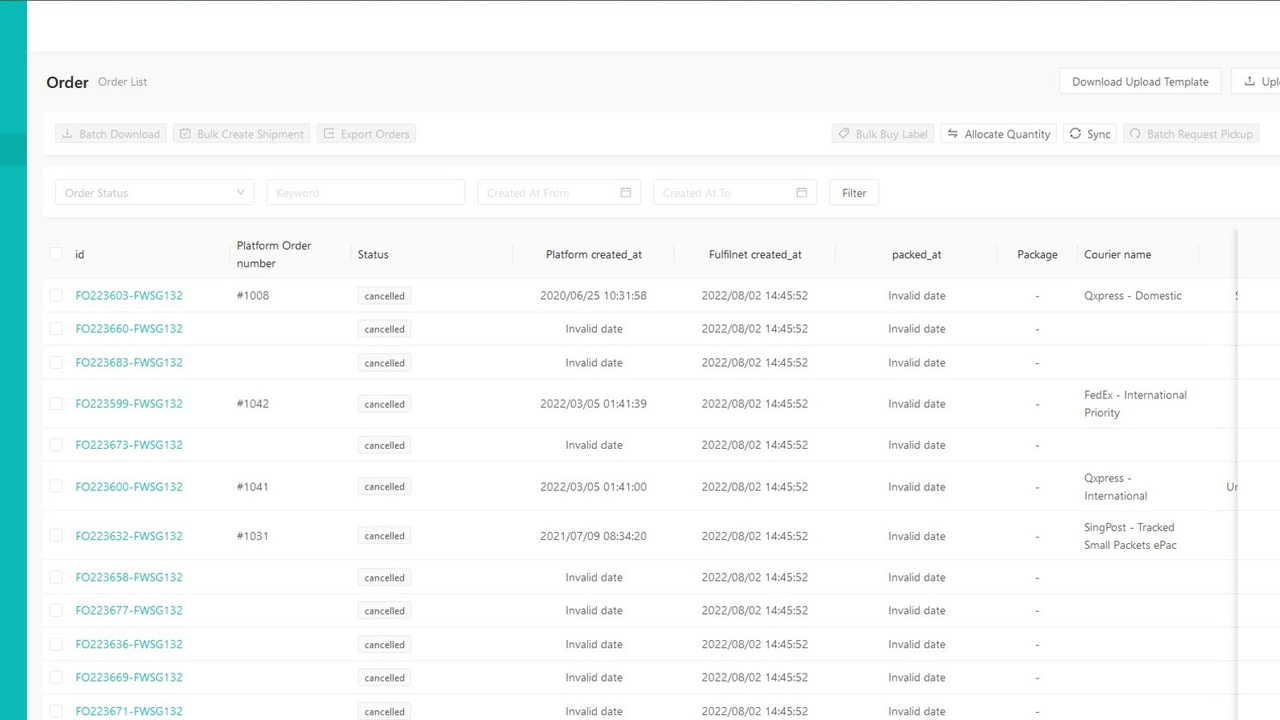The width and height of the screenshot is (1280, 720).
Task: Check the row checkbox for FO223603-FWSG132
Action: (56, 295)
